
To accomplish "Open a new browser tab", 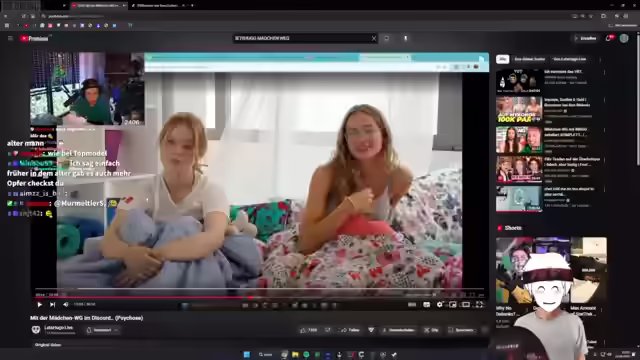I will pos(193,6).
